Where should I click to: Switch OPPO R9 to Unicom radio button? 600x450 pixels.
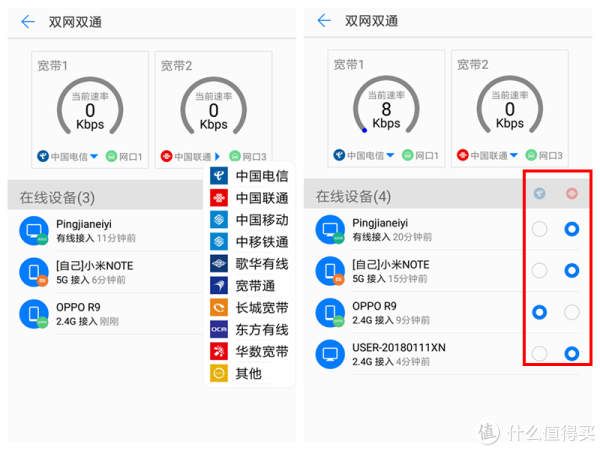pyautogui.click(x=572, y=312)
